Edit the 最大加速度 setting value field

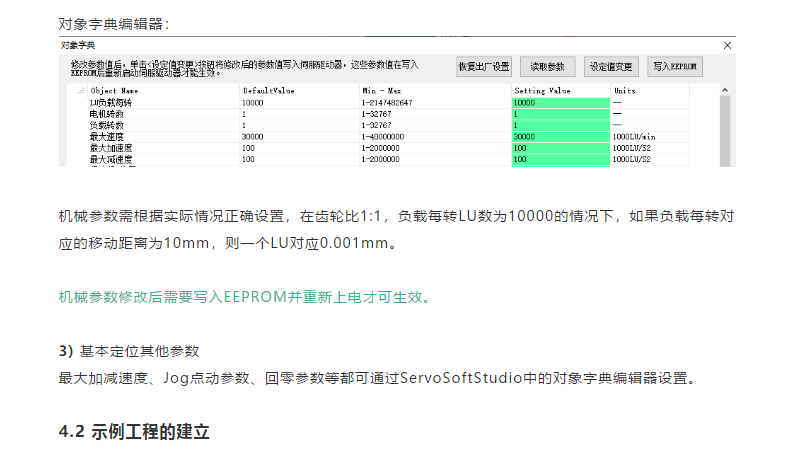(x=559, y=147)
